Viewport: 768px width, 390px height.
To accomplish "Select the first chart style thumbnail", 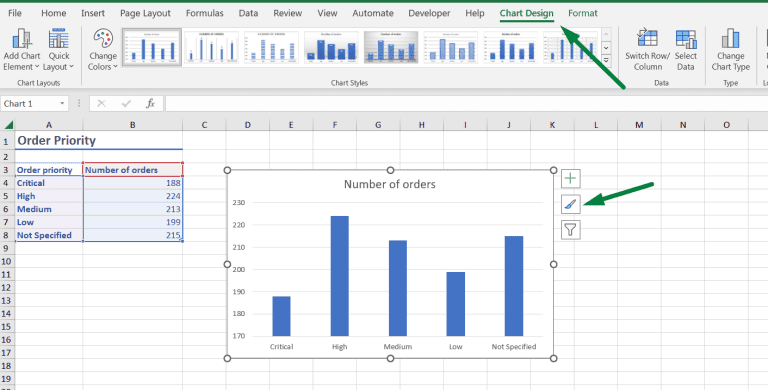I will (x=152, y=47).
